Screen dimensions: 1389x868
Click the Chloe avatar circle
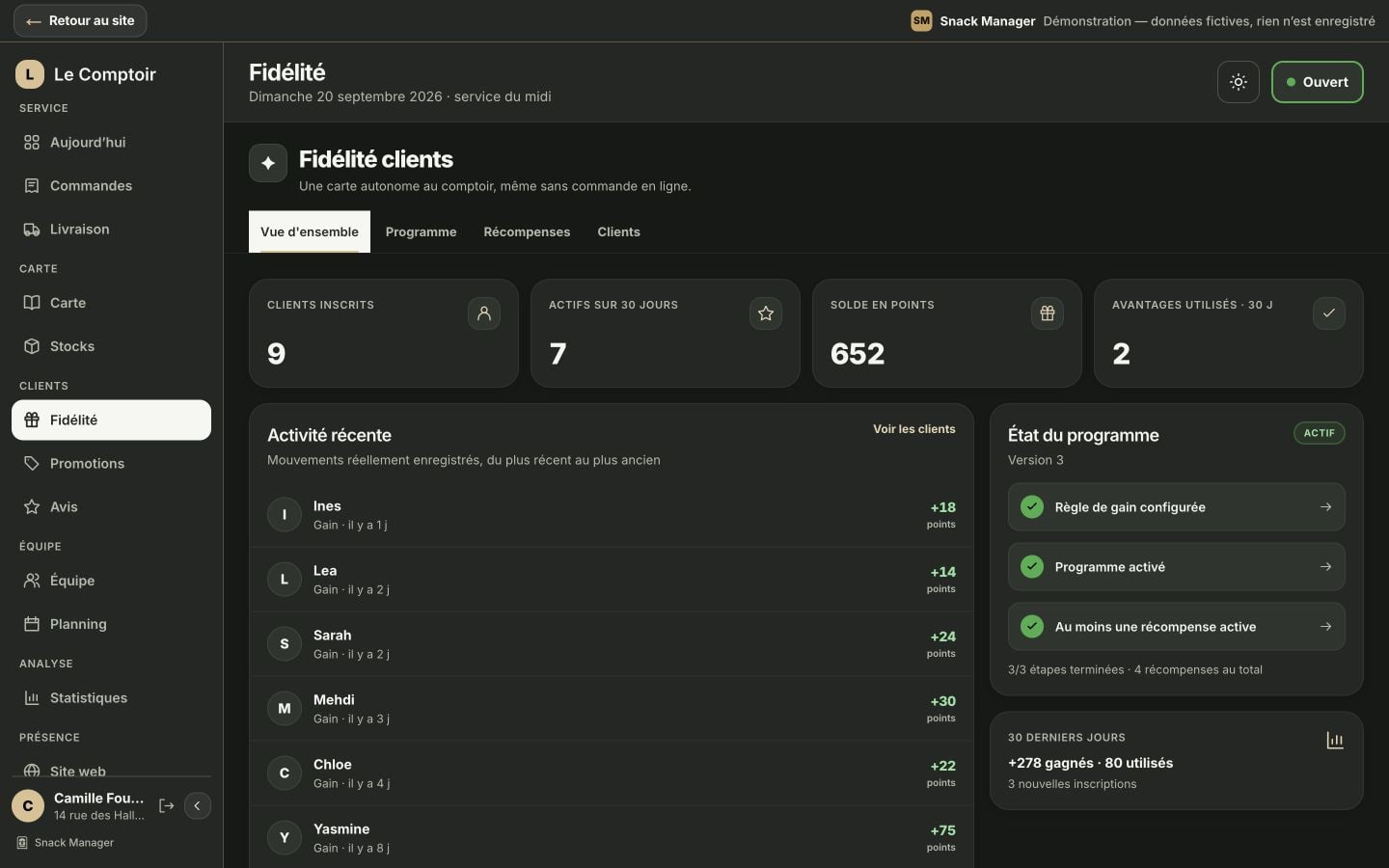click(285, 773)
